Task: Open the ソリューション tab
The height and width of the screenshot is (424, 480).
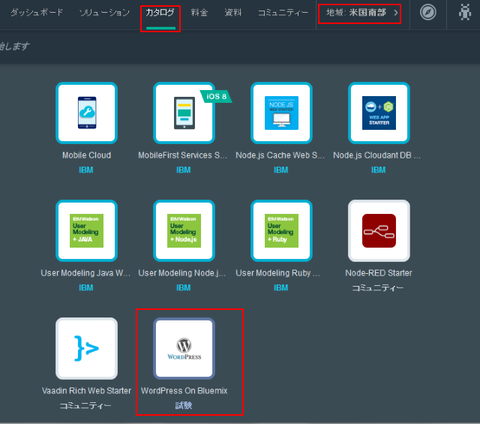Action: [x=104, y=13]
